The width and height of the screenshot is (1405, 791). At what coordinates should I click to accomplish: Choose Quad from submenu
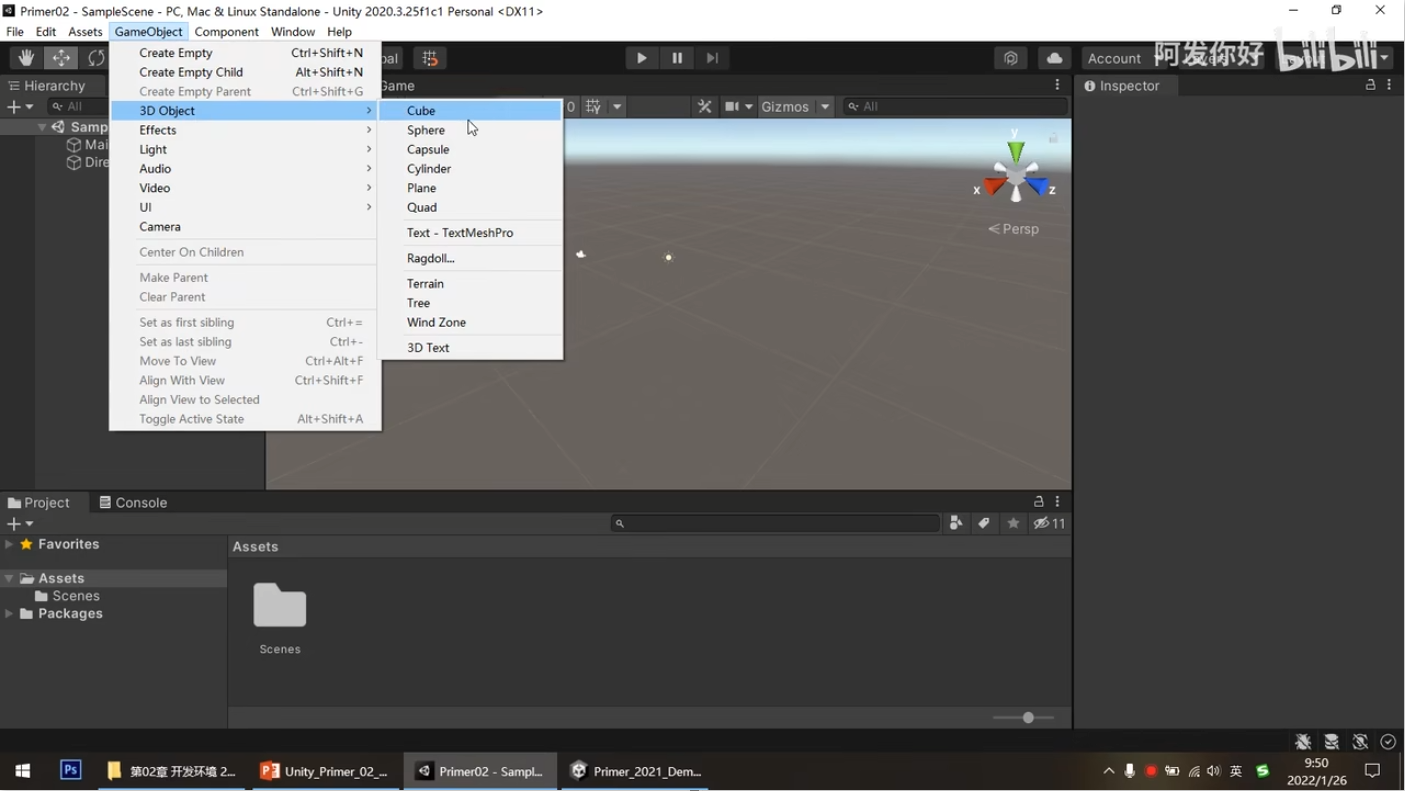coord(470,207)
